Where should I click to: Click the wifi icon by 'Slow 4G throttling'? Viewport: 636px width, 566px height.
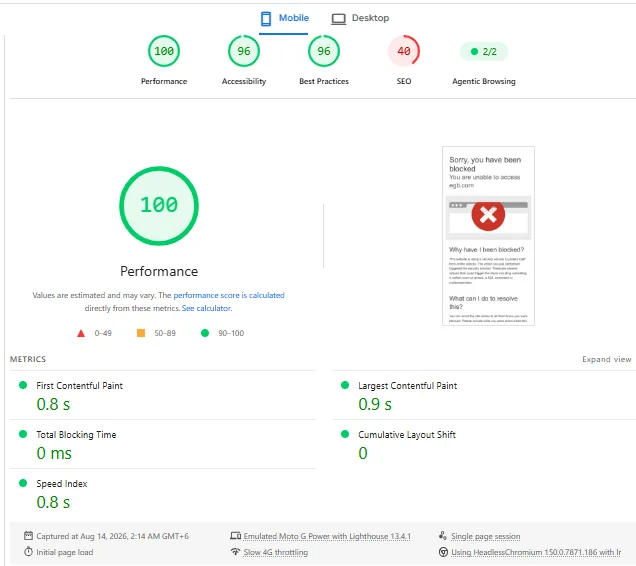click(236, 552)
